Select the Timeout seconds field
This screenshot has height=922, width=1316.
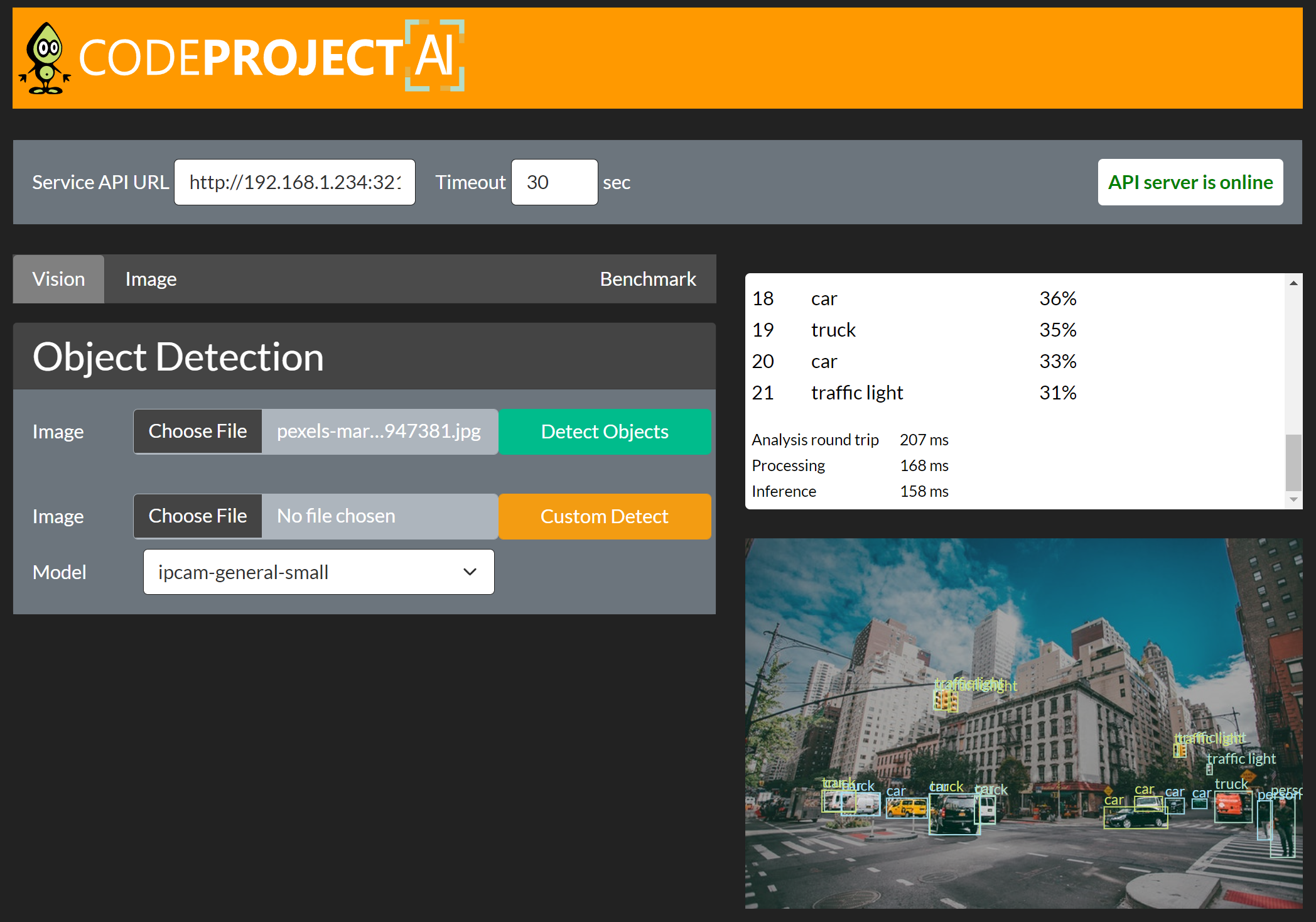click(554, 182)
